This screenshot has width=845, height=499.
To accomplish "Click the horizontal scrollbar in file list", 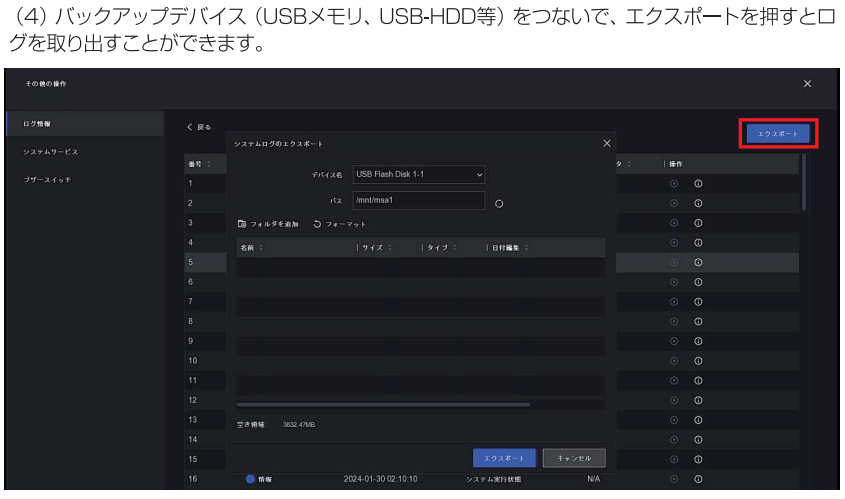I will [x=383, y=405].
